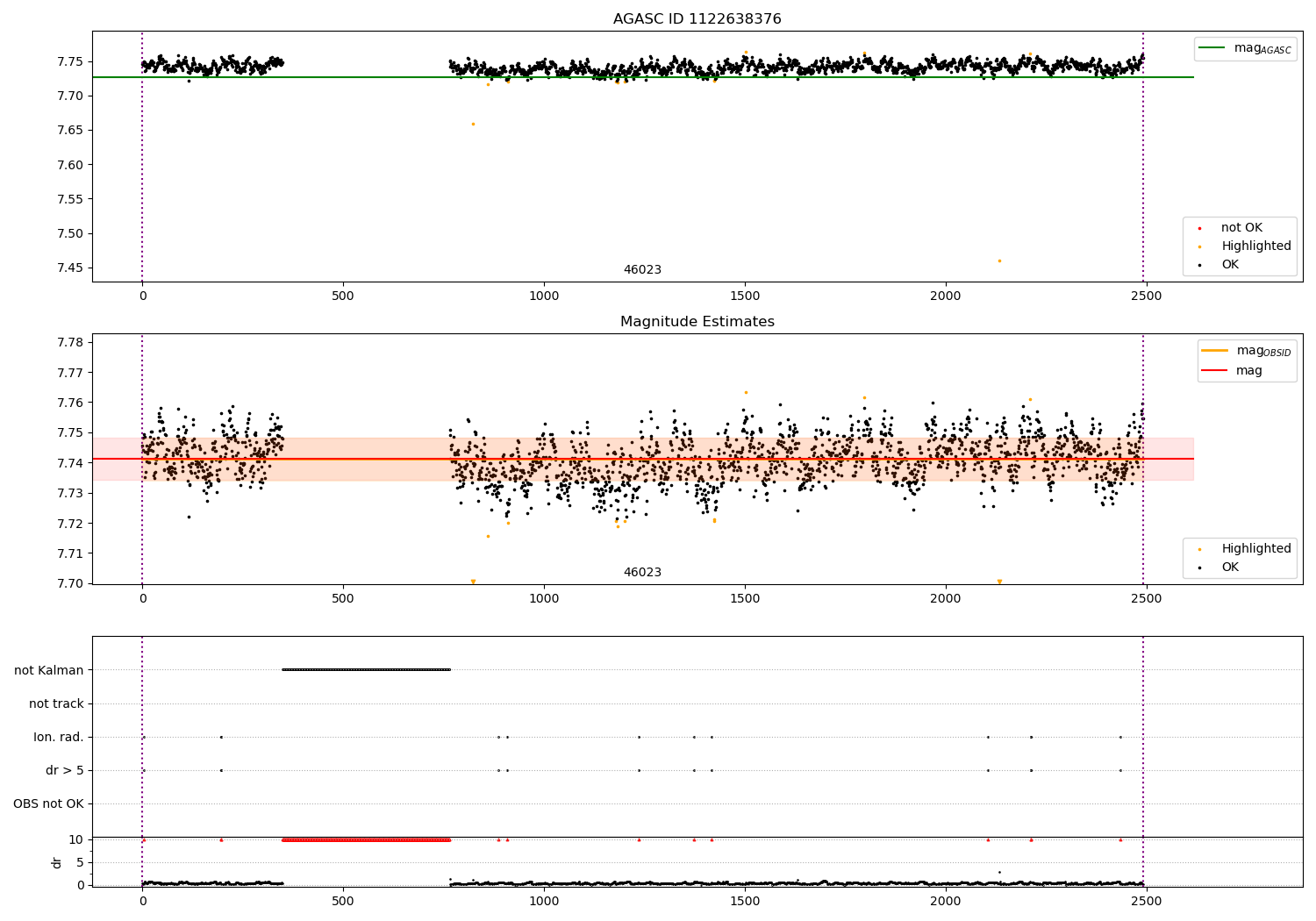1316x921 pixels.
Task: Select the mag AGASC entry in the top-panel legend
Action: pos(1246,48)
